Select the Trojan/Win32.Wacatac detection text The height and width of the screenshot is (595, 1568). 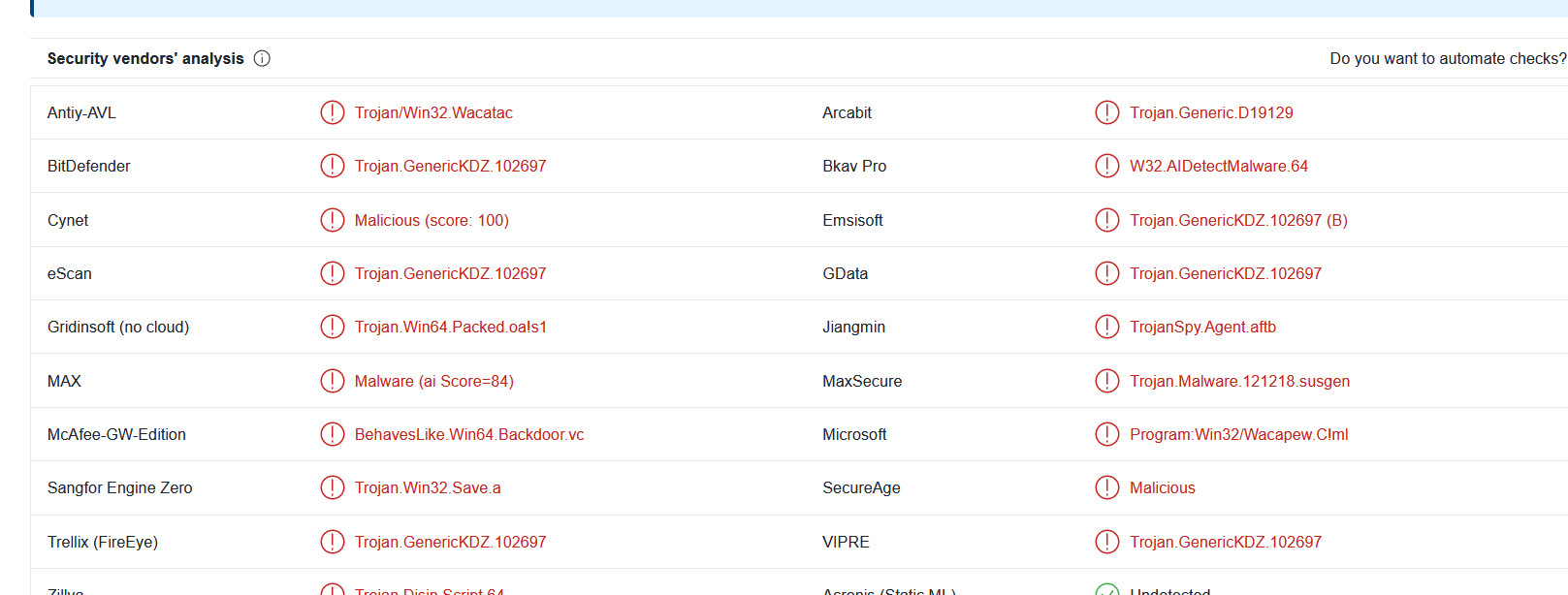pyautogui.click(x=433, y=112)
